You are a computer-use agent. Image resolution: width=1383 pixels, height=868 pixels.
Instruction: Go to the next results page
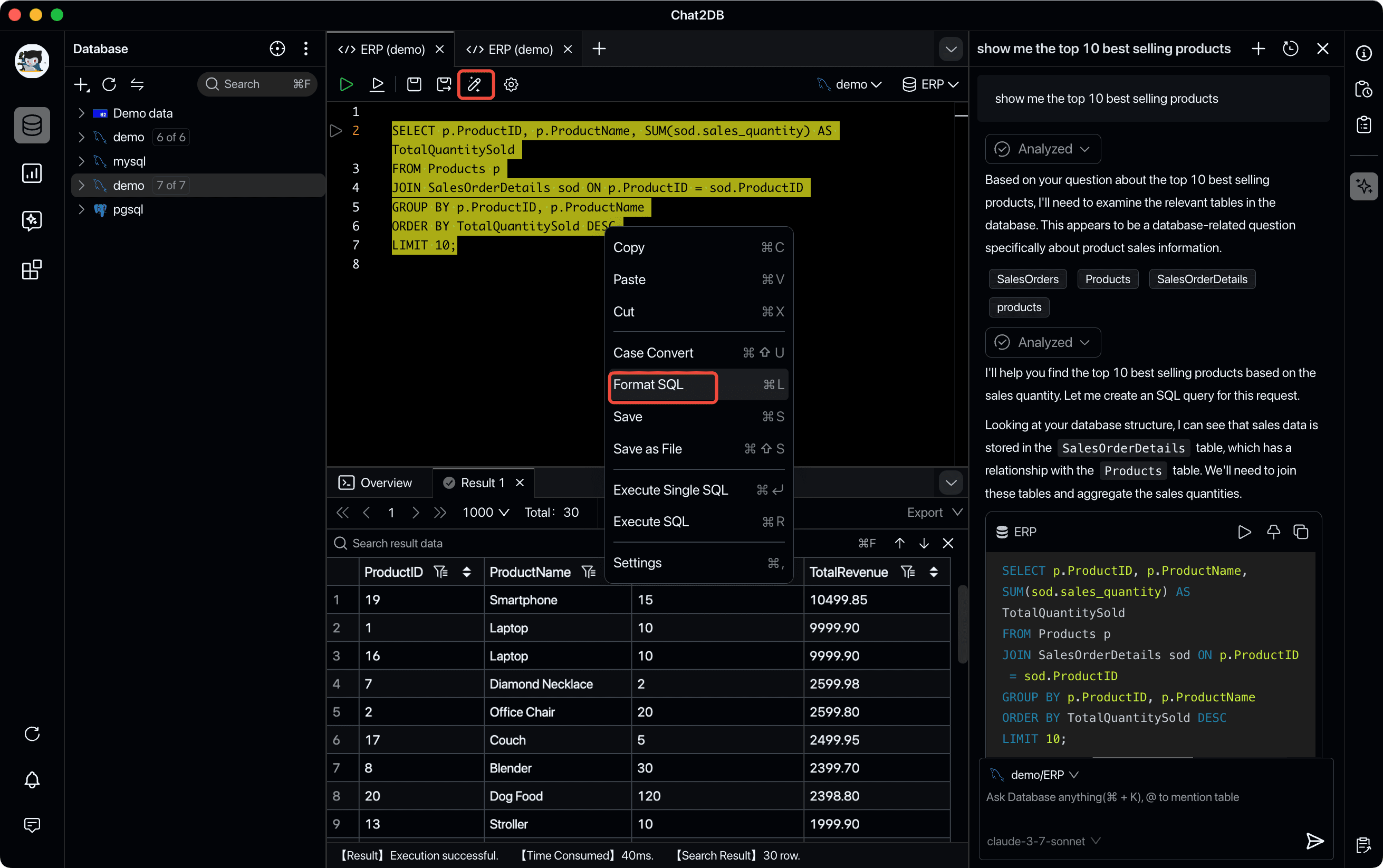[x=416, y=513]
